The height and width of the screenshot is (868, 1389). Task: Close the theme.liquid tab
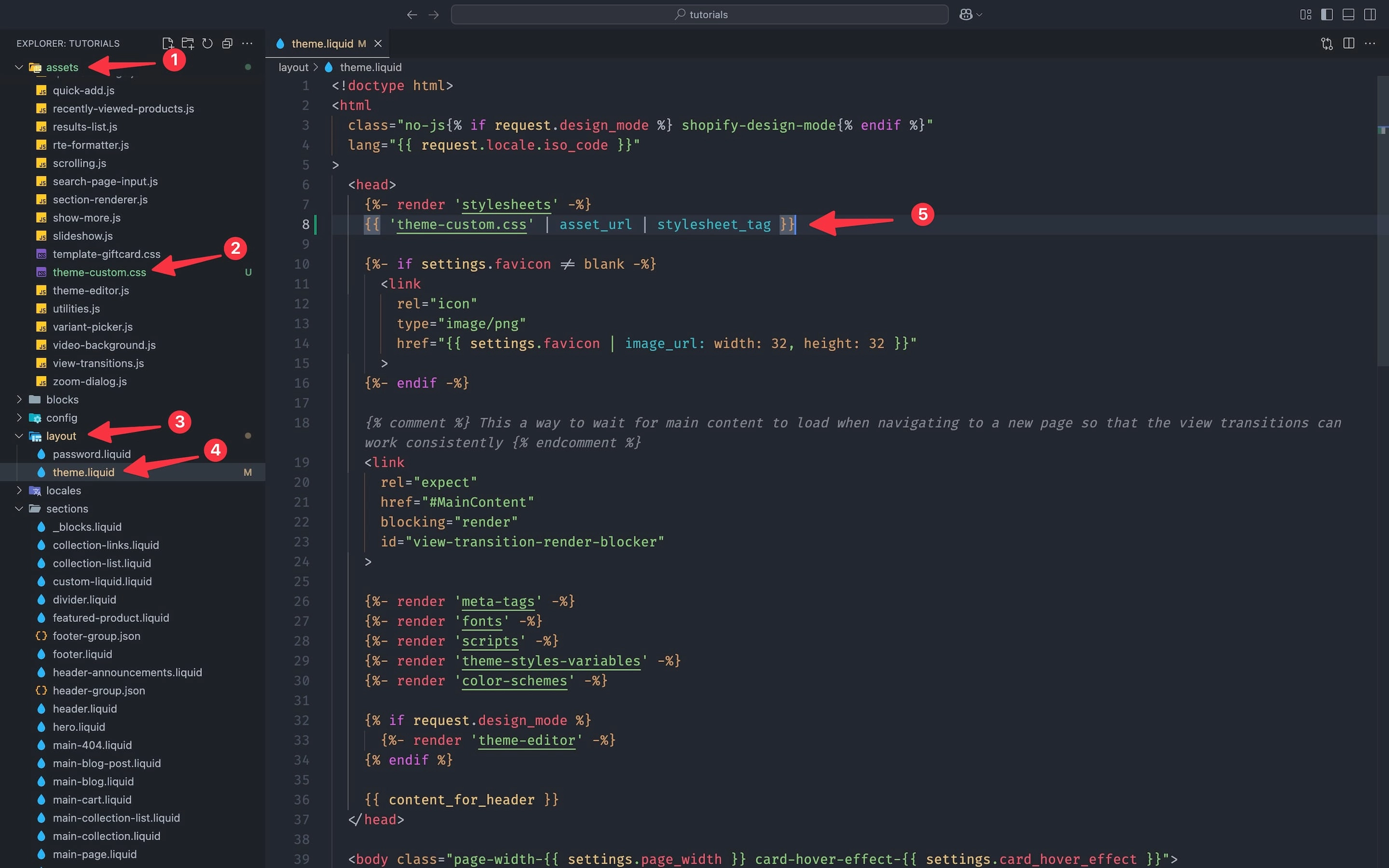point(378,43)
